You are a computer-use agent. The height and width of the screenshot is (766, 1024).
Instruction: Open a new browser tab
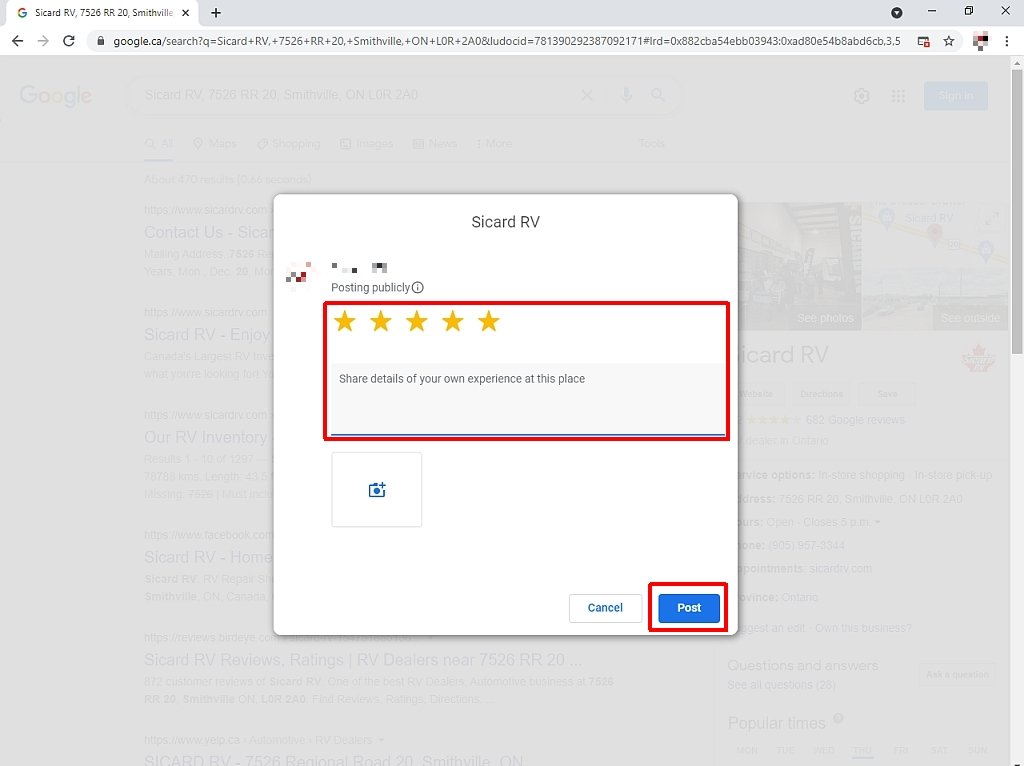click(216, 12)
